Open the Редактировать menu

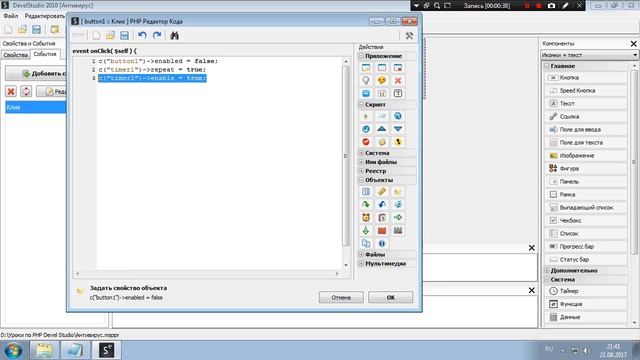coord(44,16)
